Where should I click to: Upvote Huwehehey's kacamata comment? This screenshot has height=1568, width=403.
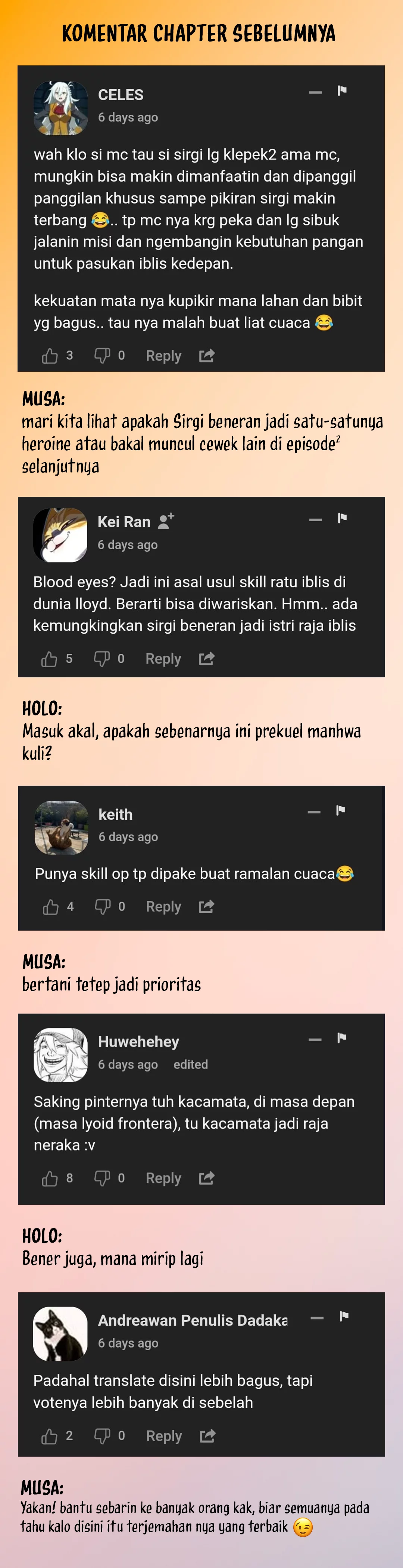tap(50, 1178)
